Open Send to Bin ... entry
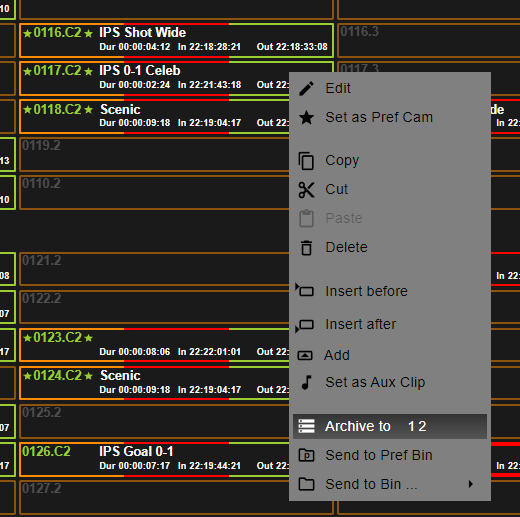 click(390, 484)
